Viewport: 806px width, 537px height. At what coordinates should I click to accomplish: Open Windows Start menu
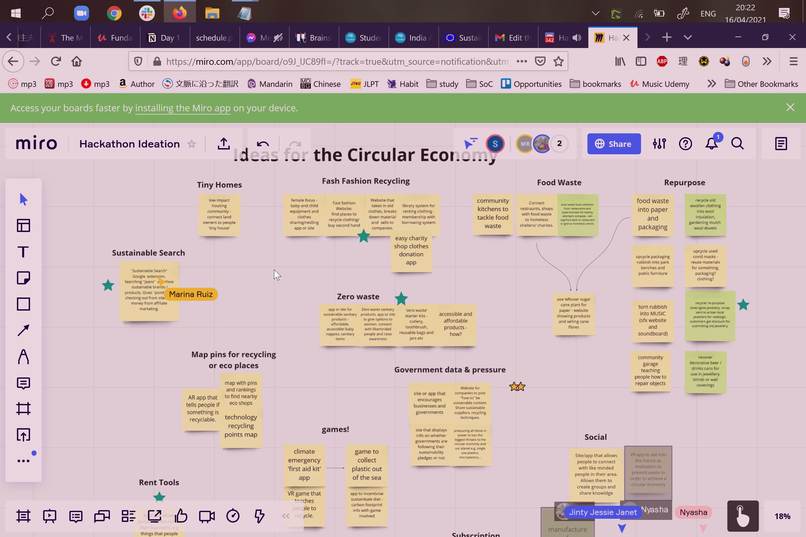[x=16, y=13]
